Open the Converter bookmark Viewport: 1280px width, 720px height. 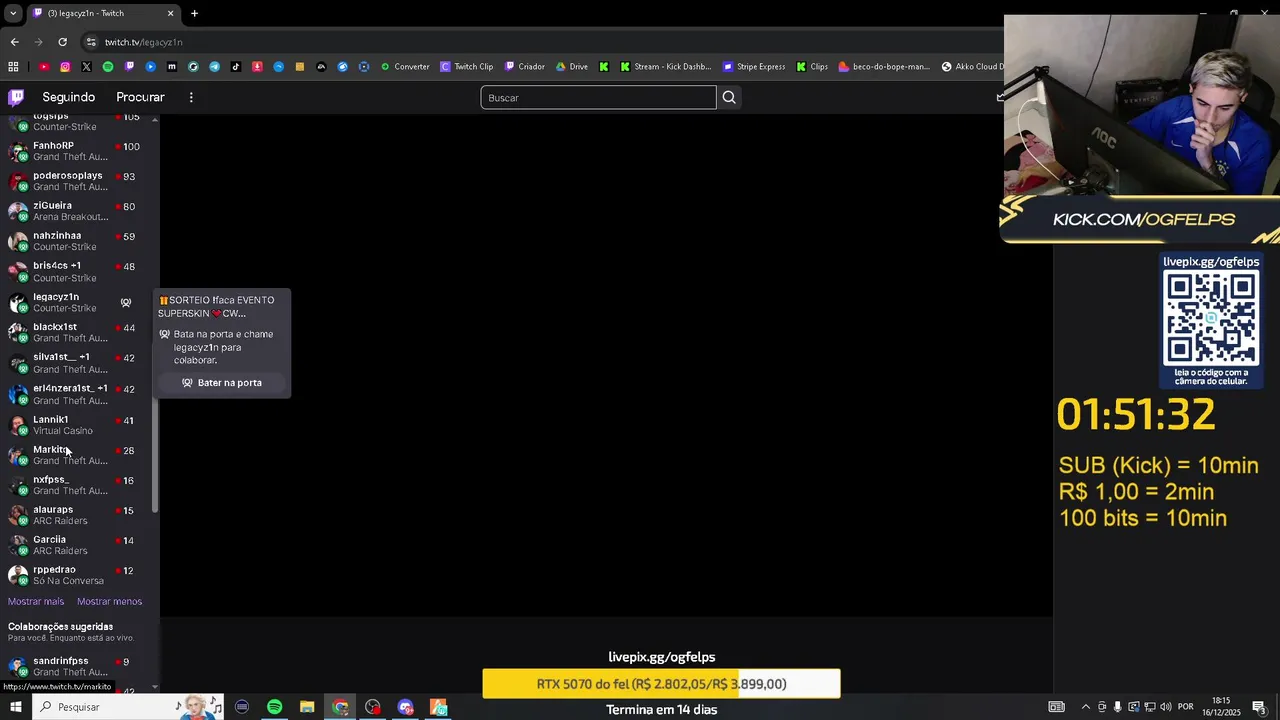click(405, 67)
